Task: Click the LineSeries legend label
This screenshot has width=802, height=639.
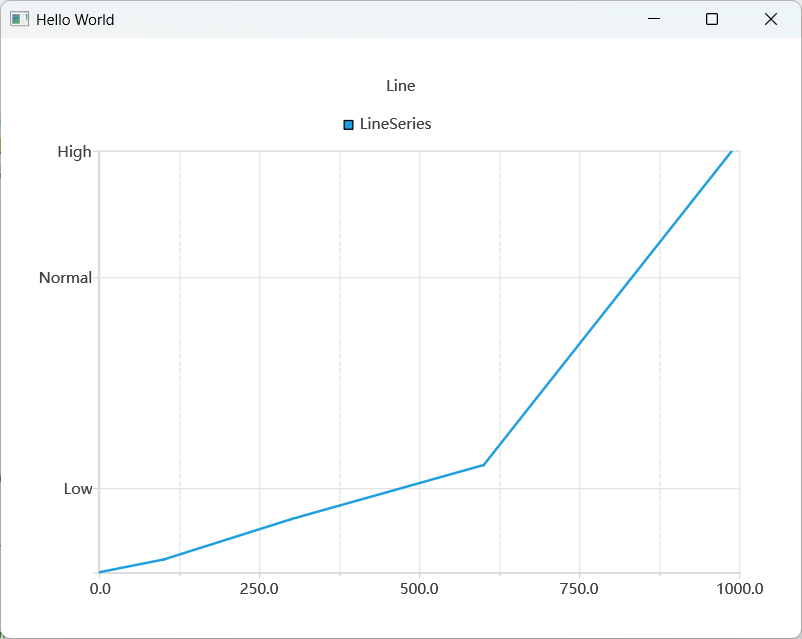Action: pyautogui.click(x=395, y=124)
